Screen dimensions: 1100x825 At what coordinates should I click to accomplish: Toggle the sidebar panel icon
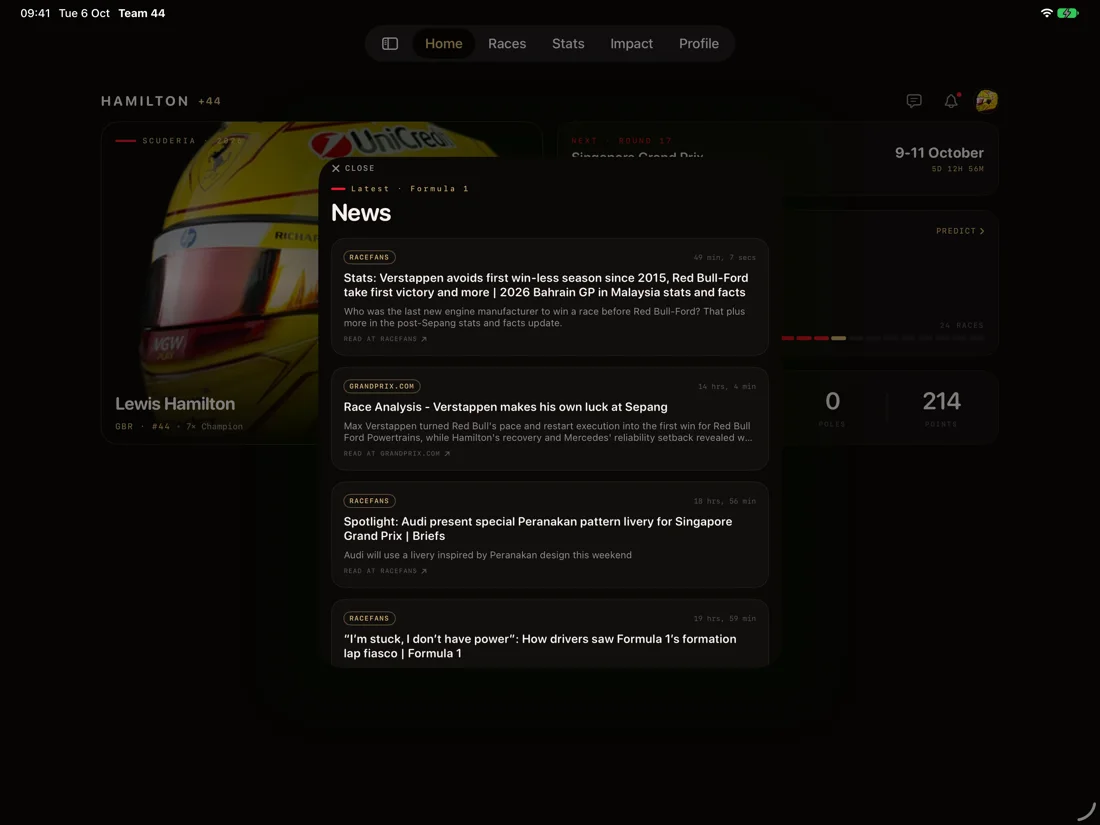point(390,43)
